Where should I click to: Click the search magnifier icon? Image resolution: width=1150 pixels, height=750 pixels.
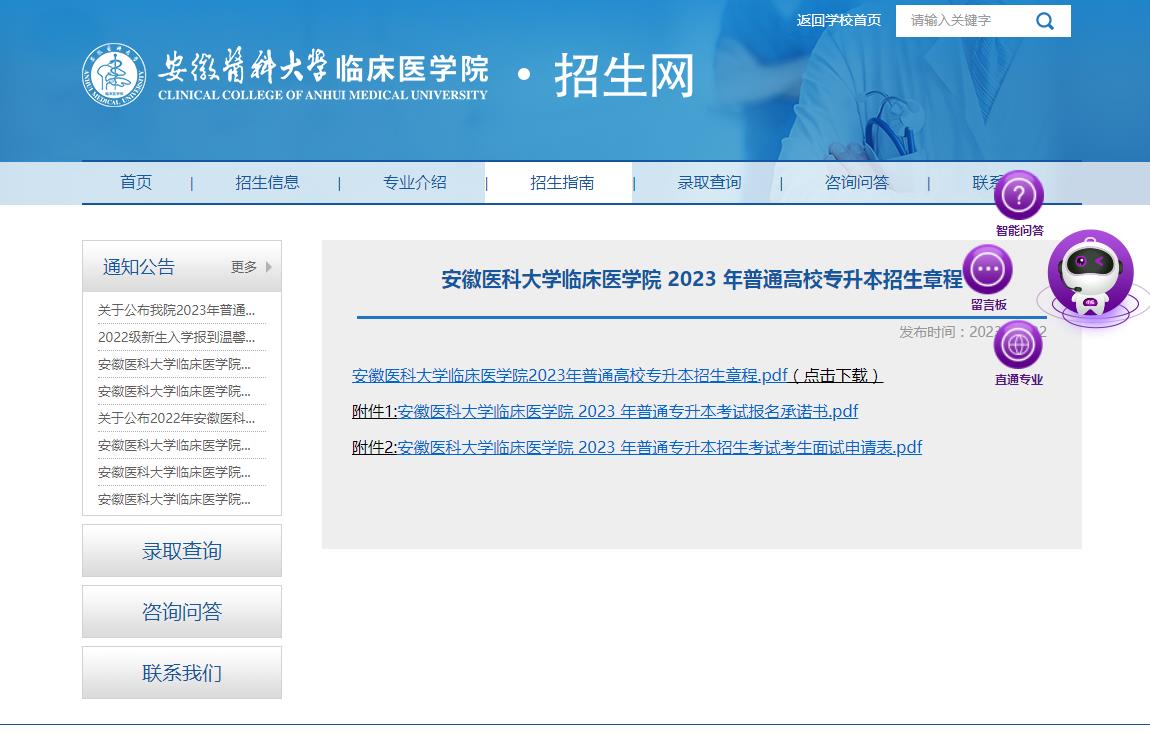pos(1044,21)
